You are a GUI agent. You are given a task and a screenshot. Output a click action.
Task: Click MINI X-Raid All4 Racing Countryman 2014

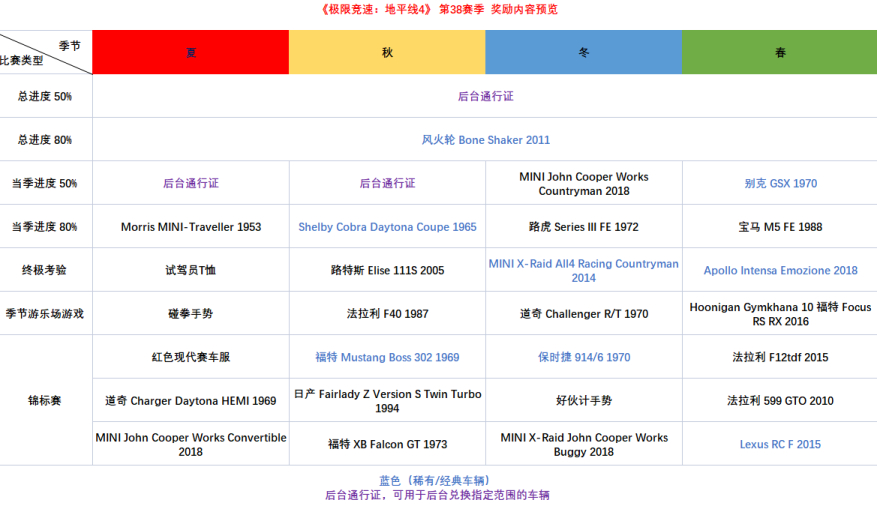click(584, 271)
